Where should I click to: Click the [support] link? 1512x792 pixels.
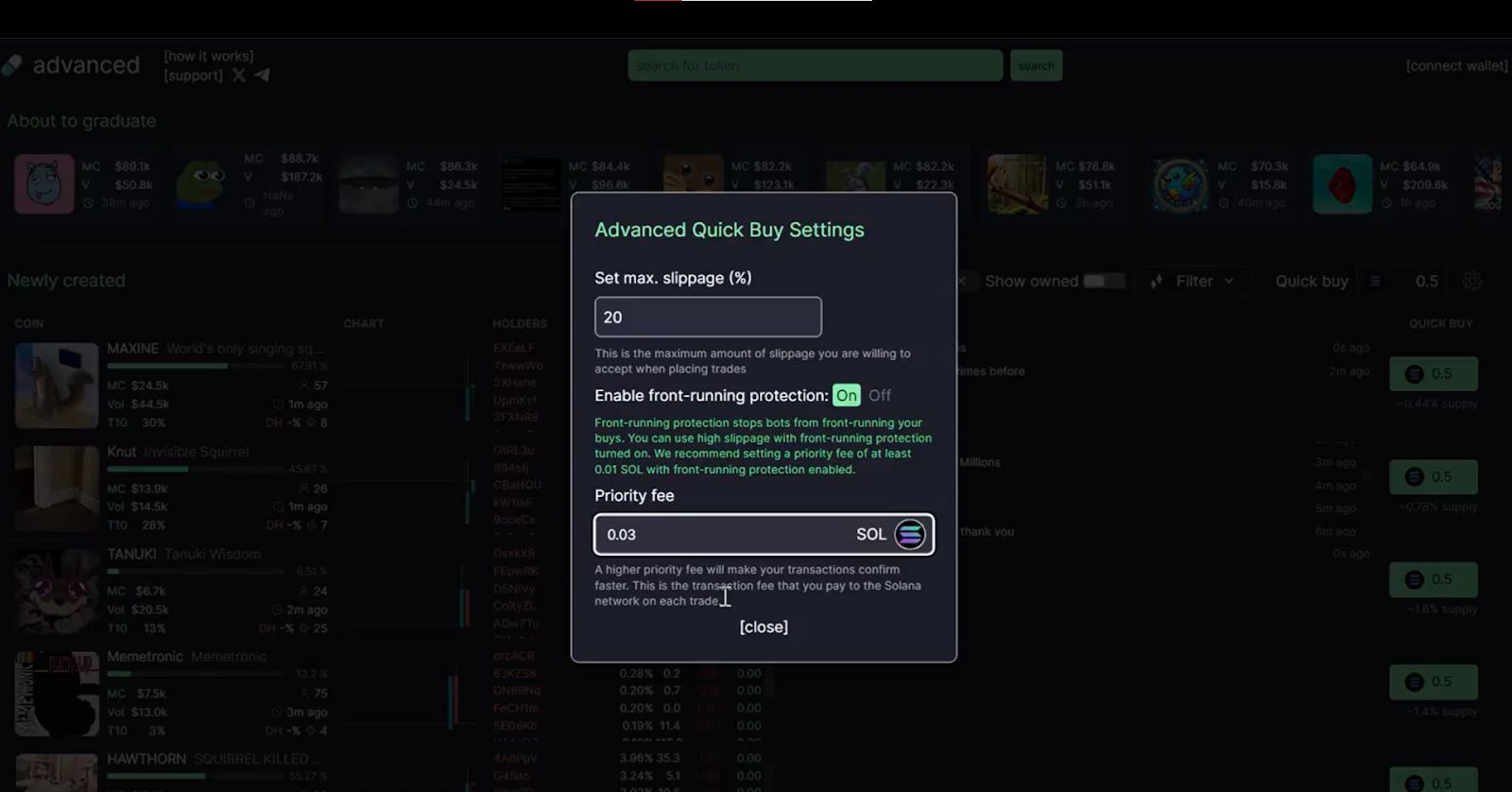click(x=194, y=76)
